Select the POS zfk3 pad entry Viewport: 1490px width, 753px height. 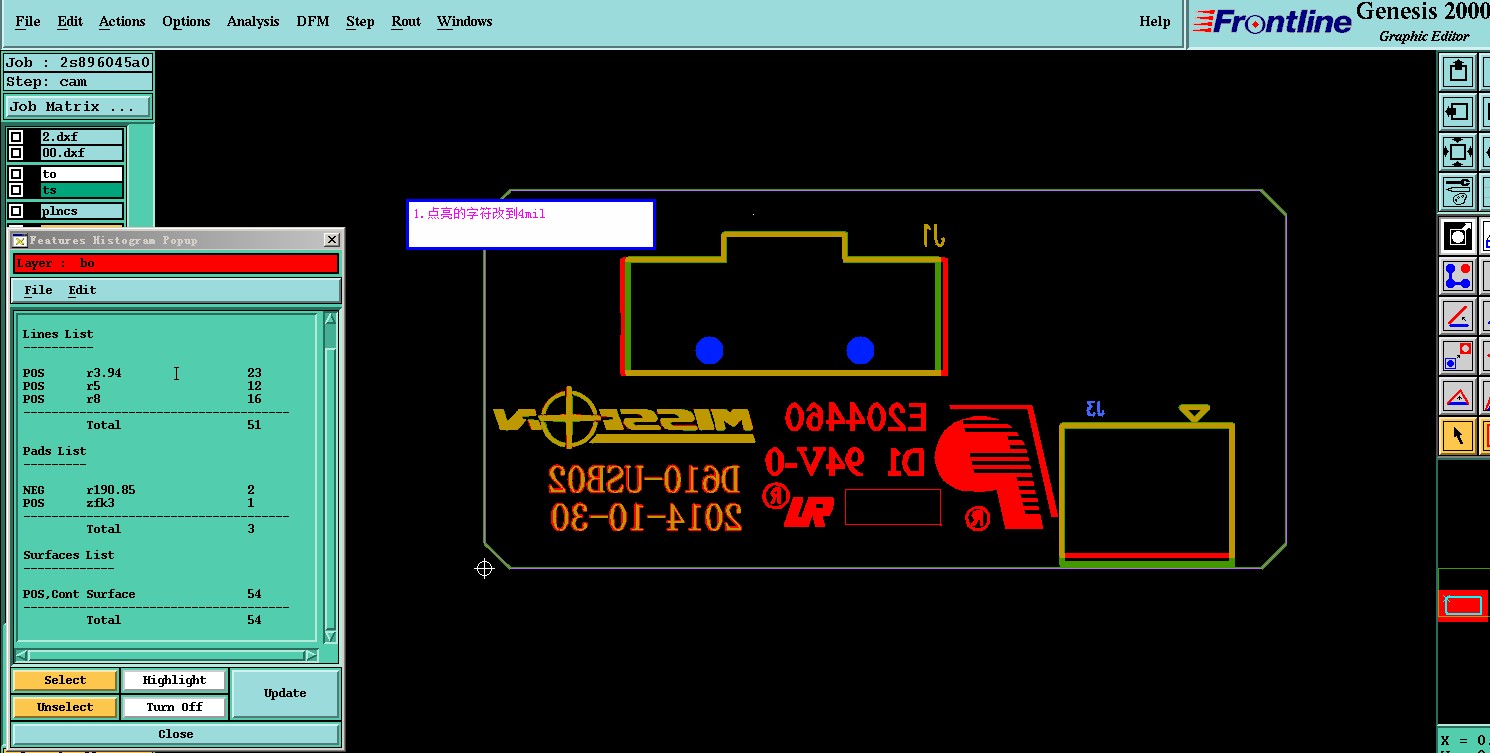139,503
